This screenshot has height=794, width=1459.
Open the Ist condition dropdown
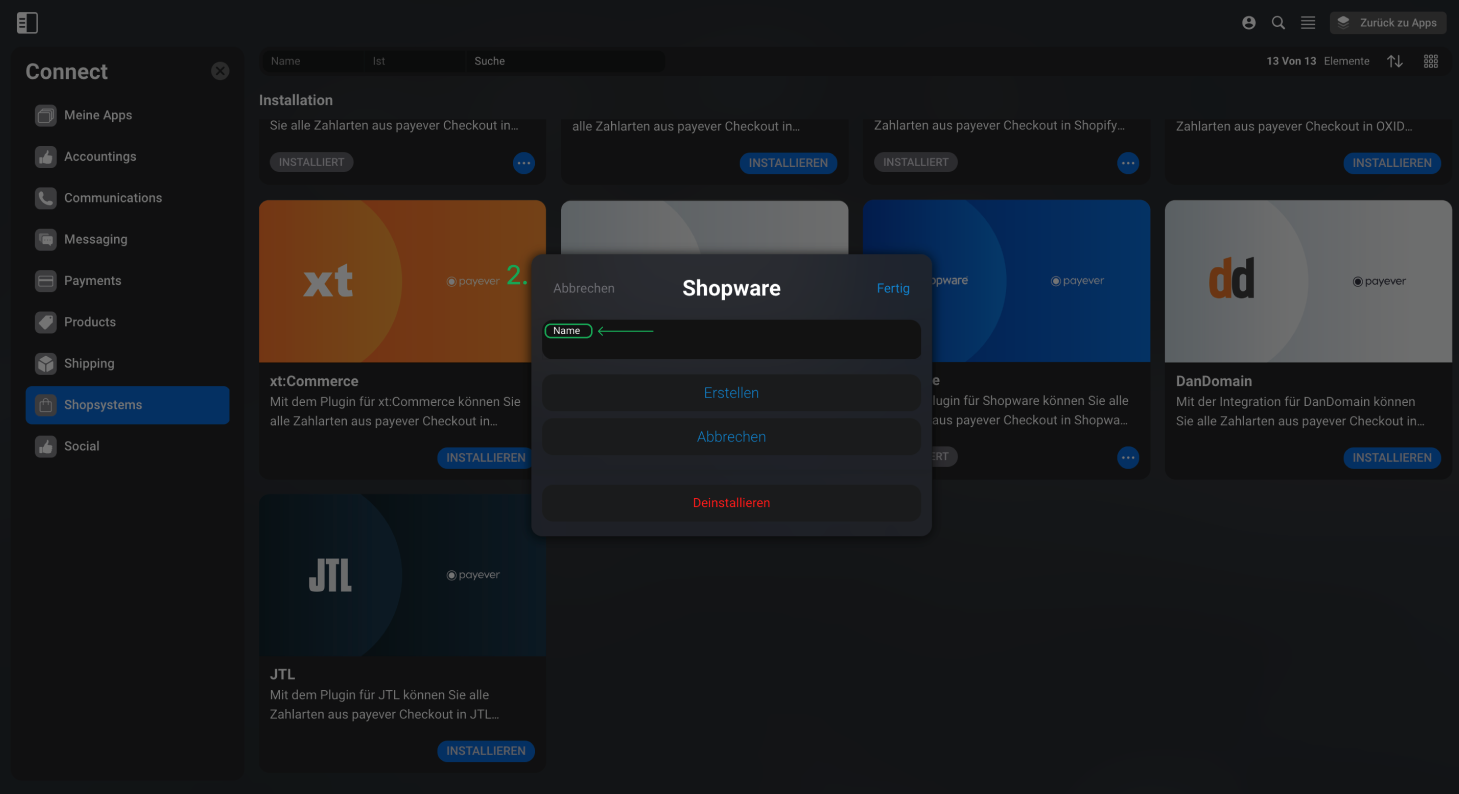pos(415,61)
